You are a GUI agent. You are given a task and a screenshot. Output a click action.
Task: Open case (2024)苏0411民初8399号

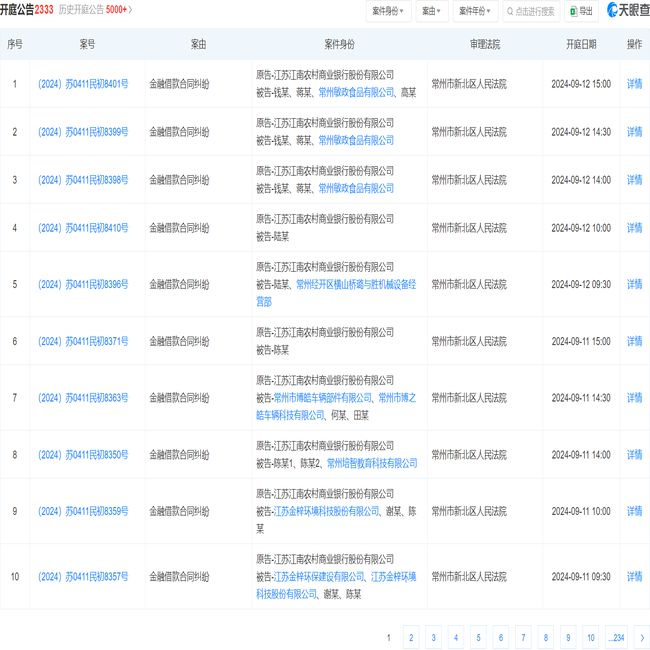(x=83, y=132)
